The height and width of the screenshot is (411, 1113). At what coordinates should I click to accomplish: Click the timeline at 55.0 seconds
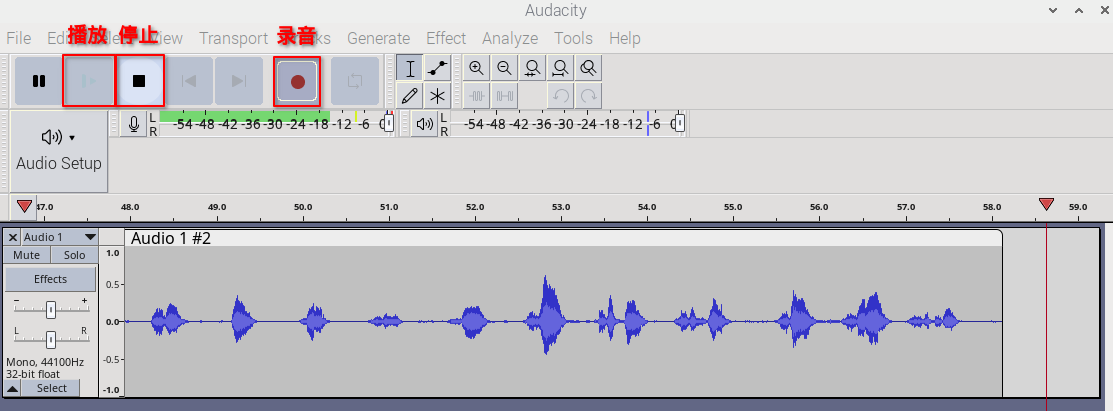733,207
